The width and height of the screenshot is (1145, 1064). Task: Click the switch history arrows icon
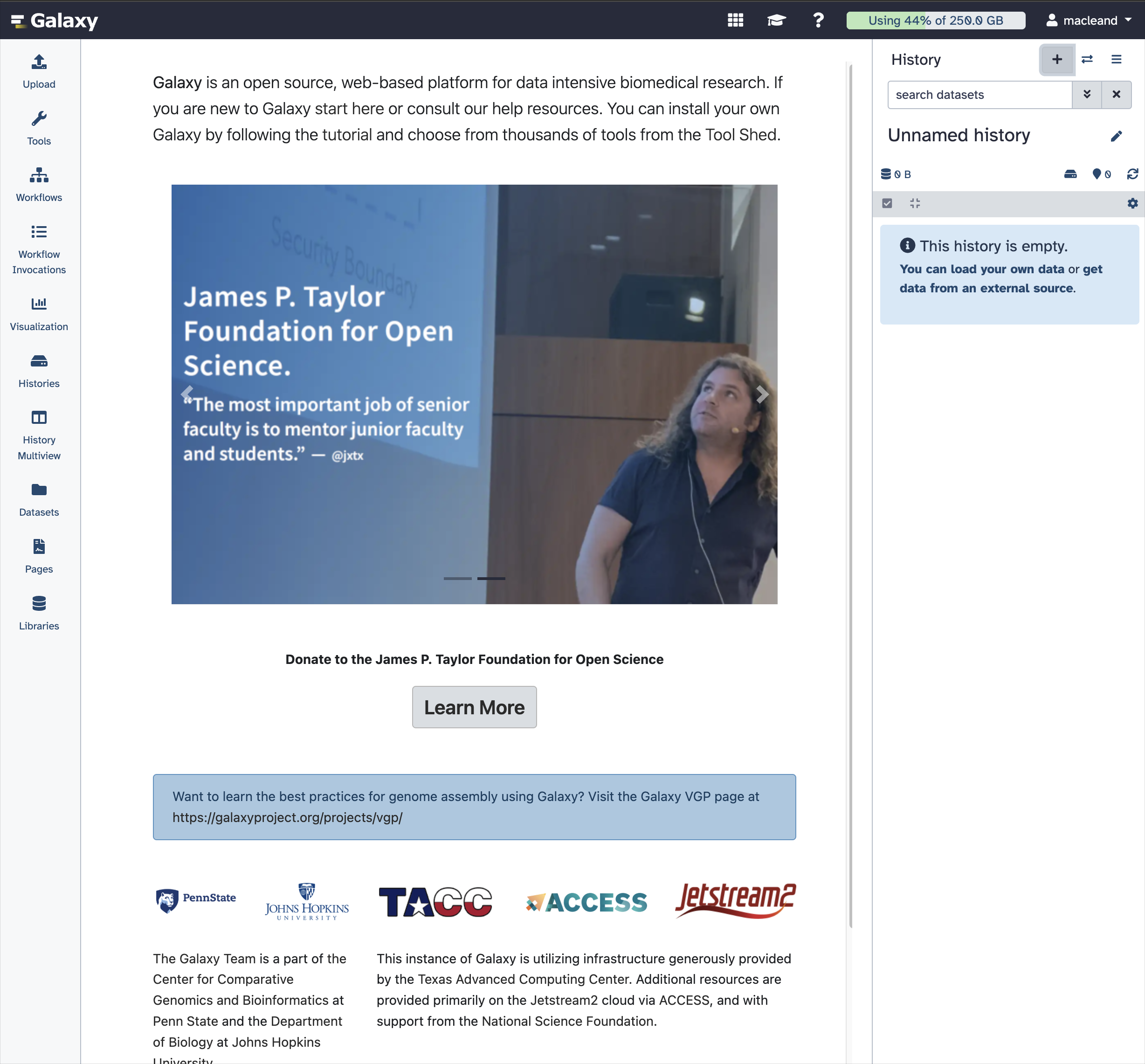(x=1086, y=59)
